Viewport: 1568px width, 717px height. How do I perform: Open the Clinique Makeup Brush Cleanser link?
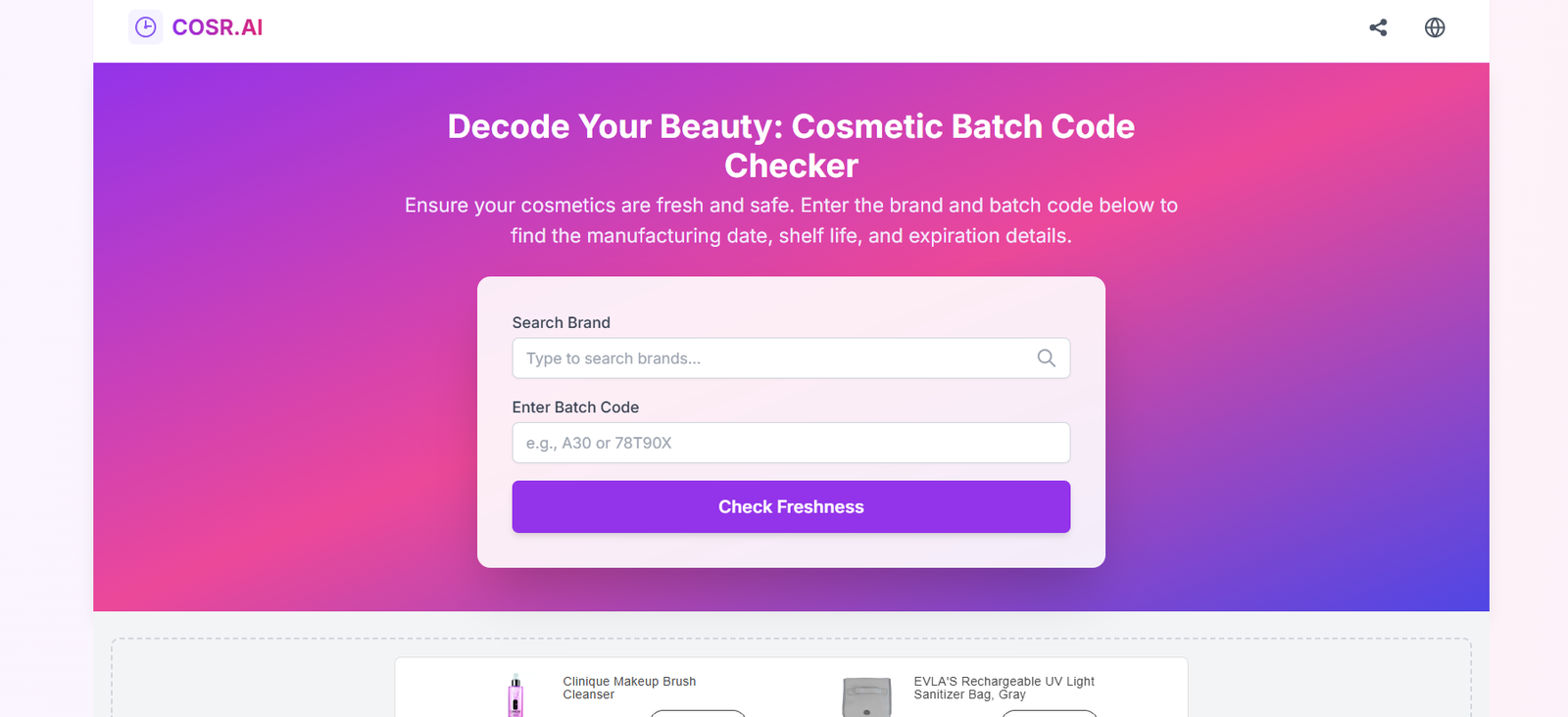pyautogui.click(x=629, y=688)
